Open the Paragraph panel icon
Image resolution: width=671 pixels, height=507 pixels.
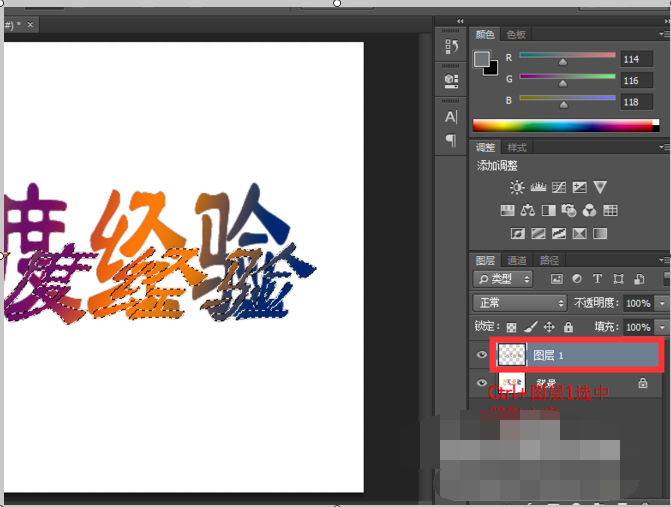[451, 140]
